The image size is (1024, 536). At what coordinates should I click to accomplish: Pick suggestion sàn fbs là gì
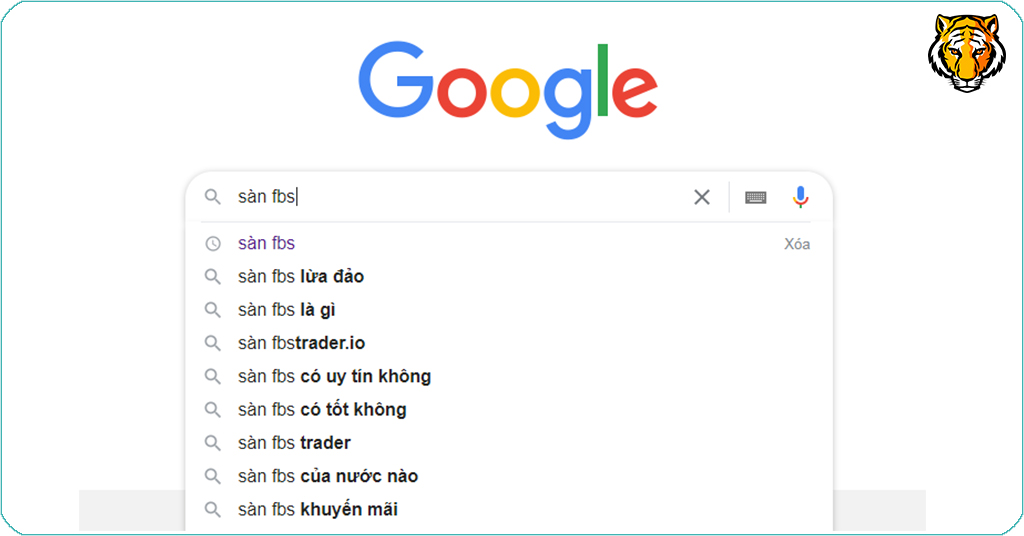(x=286, y=310)
